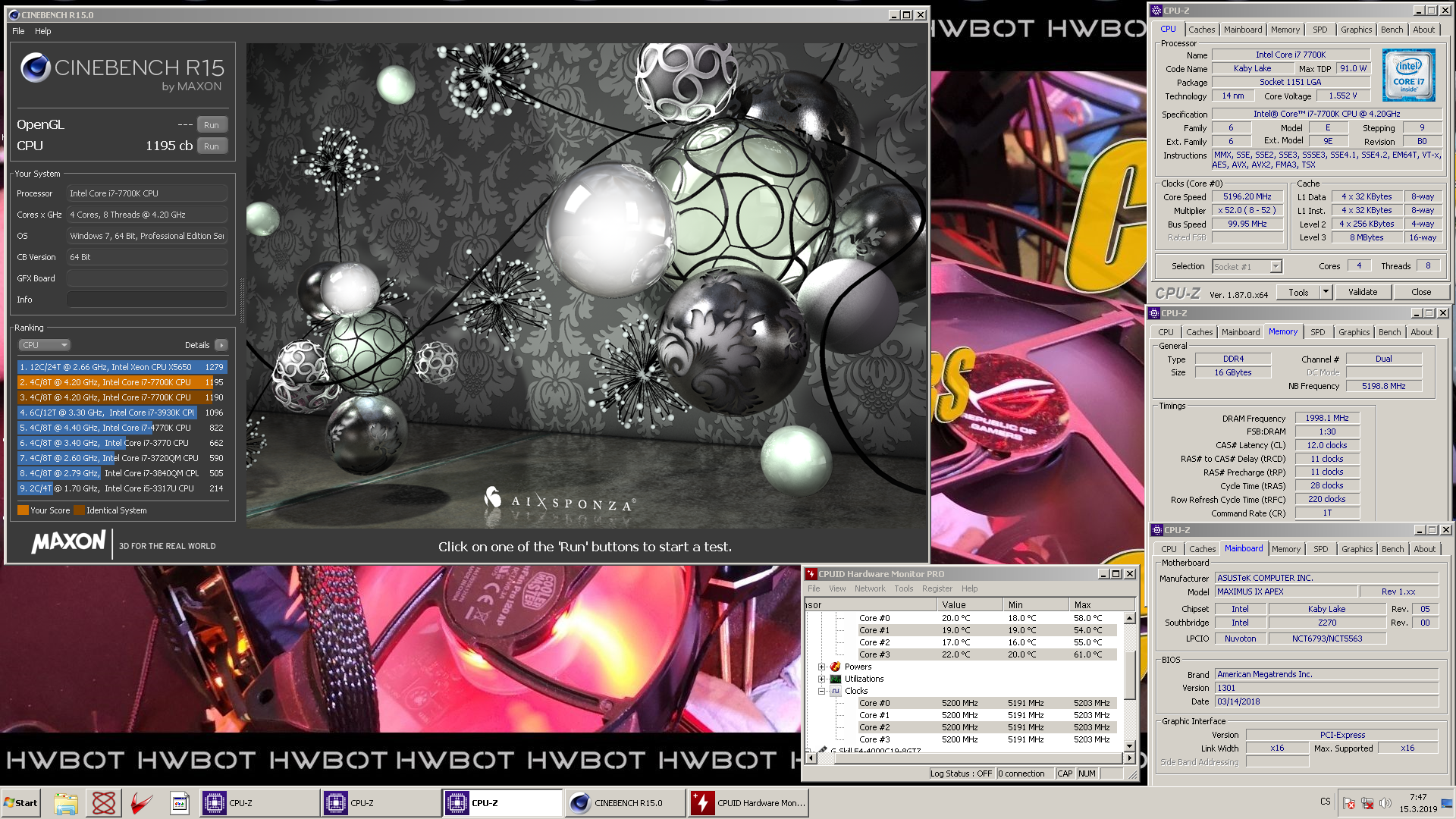Viewport: 1456px width, 819px height.
Task: Click the MAXON logo at Cinebench bottom
Action: [x=68, y=541]
